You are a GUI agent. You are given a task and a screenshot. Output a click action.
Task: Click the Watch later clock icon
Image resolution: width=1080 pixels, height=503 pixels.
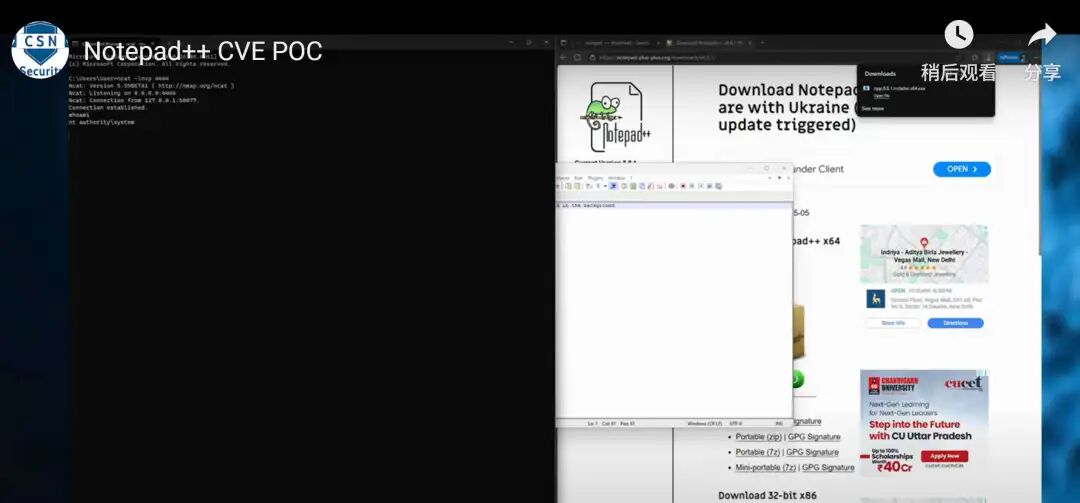pyautogui.click(x=959, y=34)
